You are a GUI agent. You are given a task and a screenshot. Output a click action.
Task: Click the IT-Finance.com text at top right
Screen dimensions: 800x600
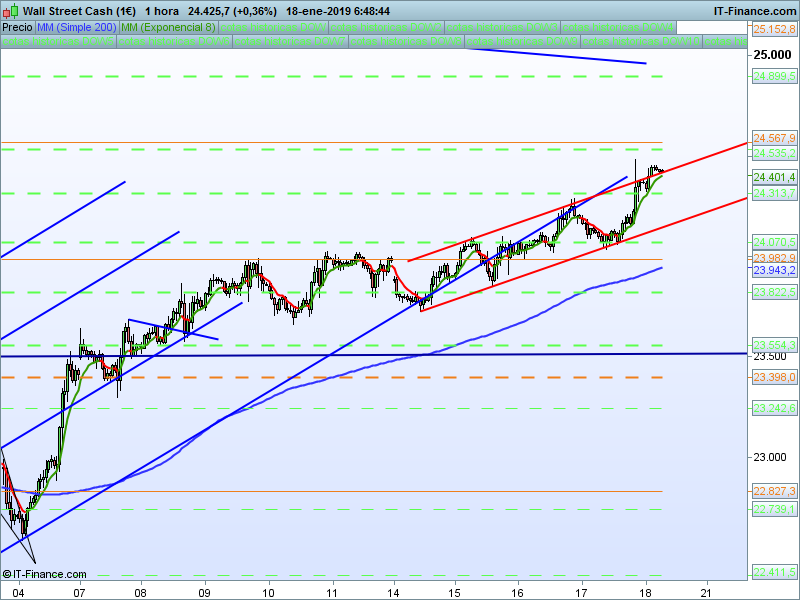755,11
